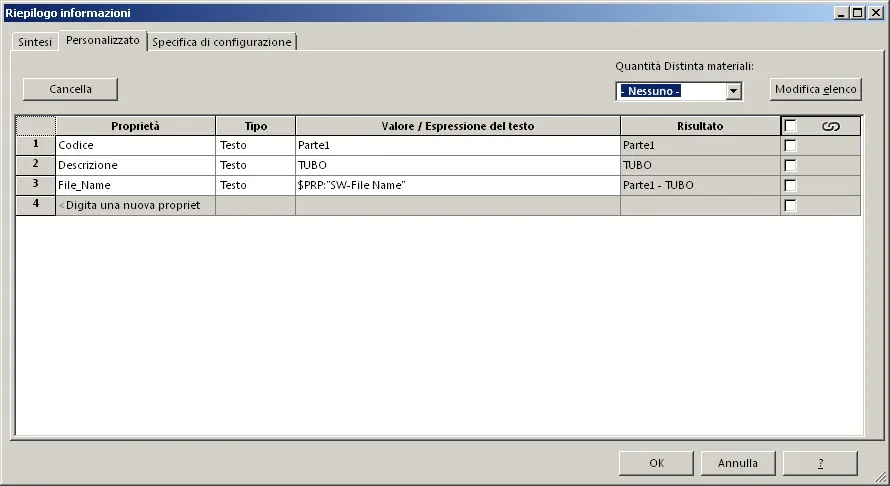Click the new property entry cell
Image resolution: width=890 pixels, height=486 pixels.
click(135, 206)
